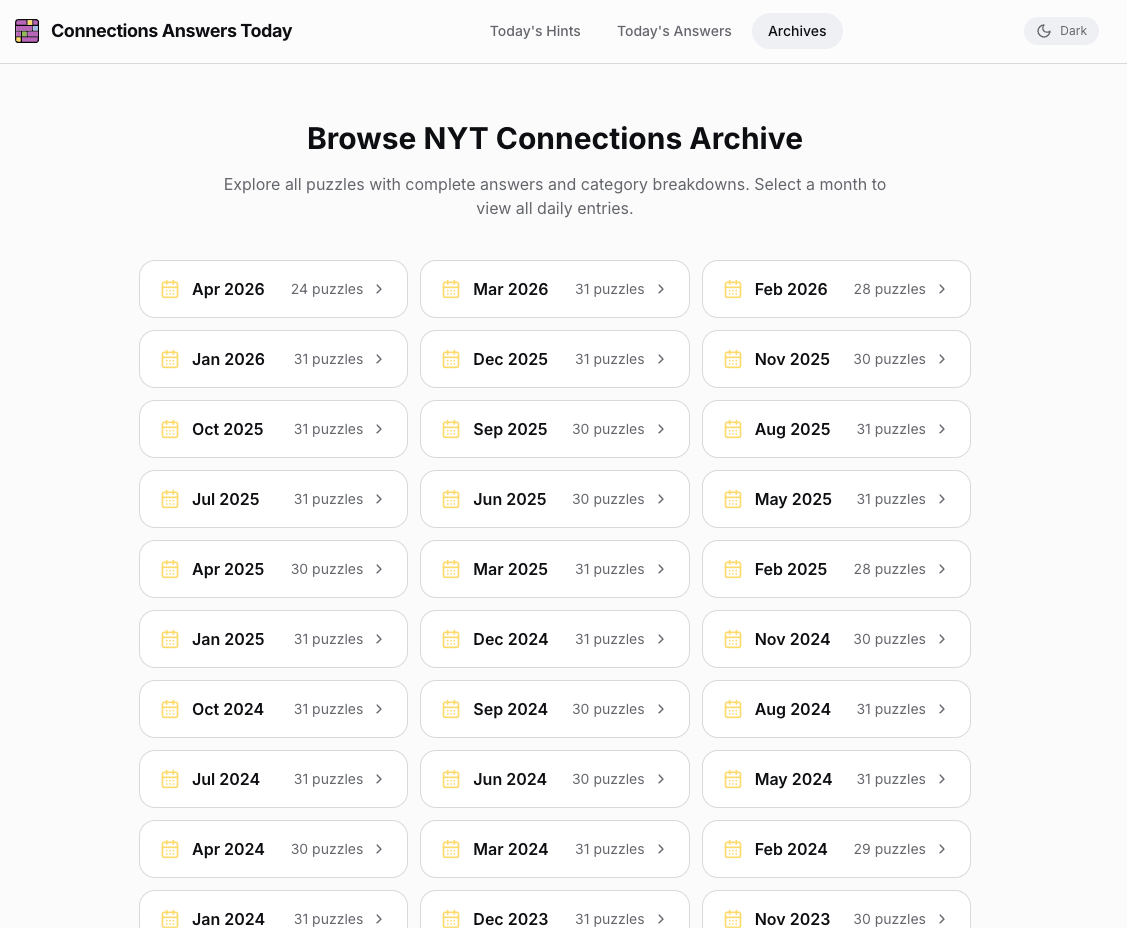The height and width of the screenshot is (928, 1127).
Task: Click the calendar icon on Apr 2026 card
Action: point(170,289)
